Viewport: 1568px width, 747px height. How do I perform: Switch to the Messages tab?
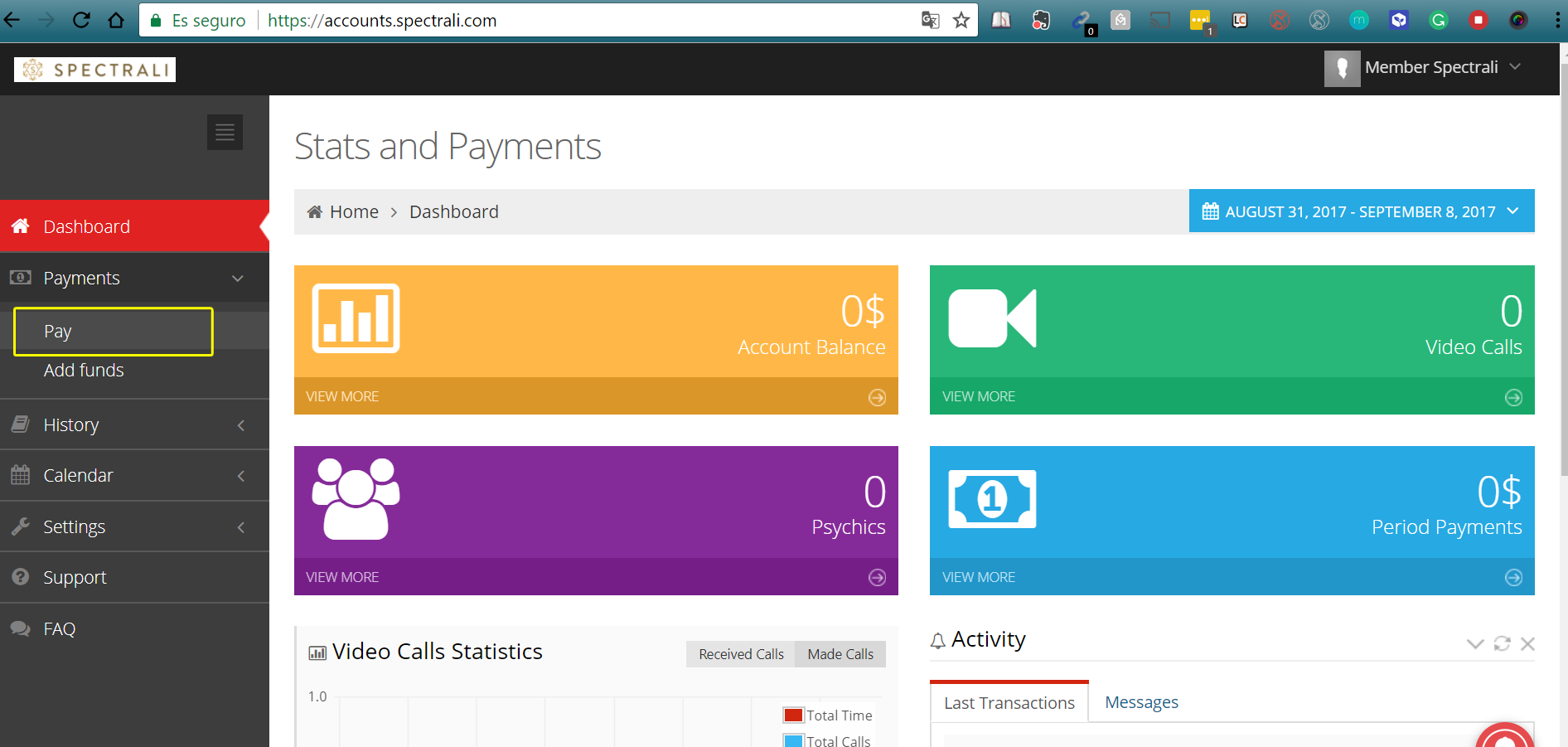(x=1141, y=702)
